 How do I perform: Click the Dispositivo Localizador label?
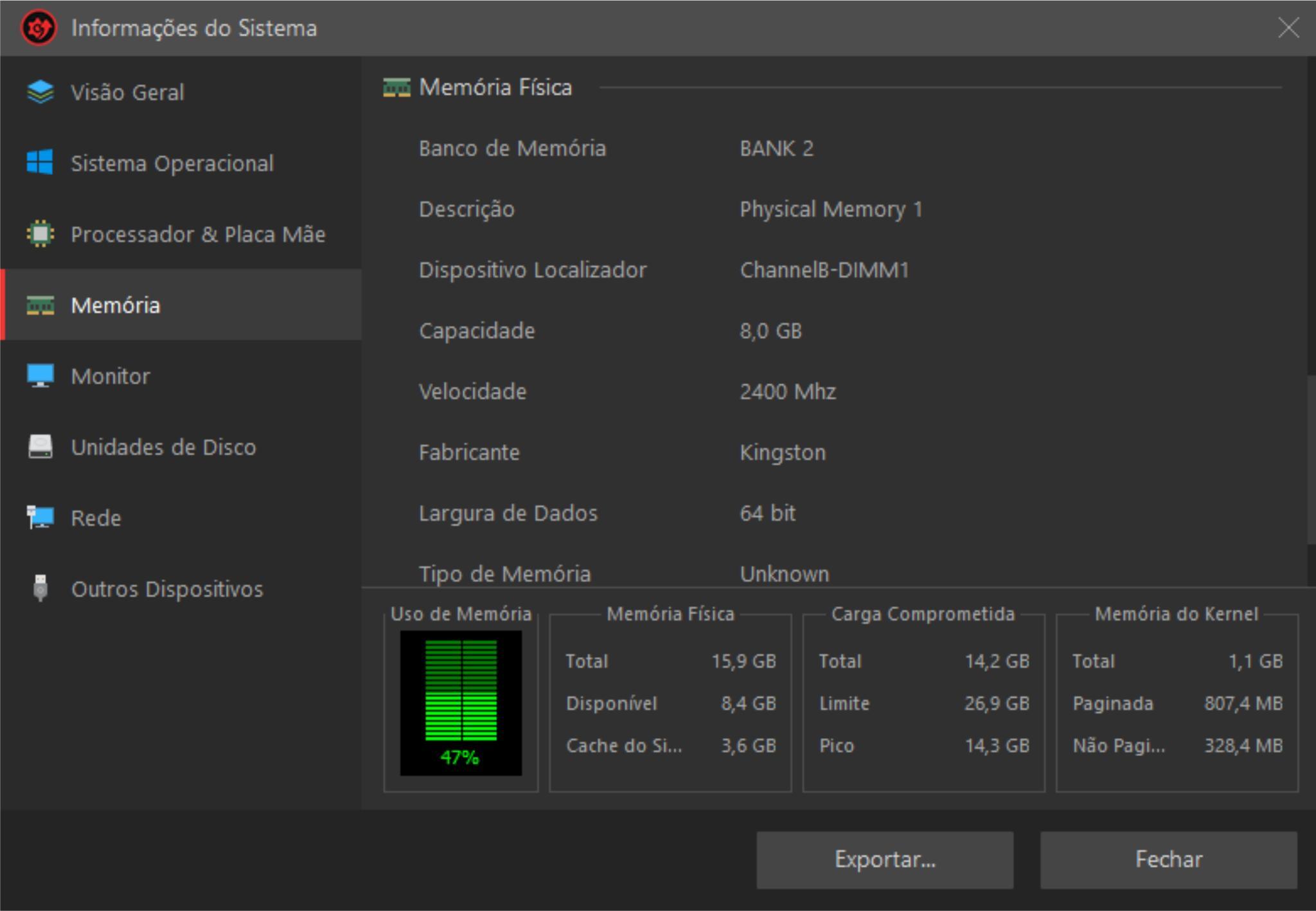tap(533, 271)
